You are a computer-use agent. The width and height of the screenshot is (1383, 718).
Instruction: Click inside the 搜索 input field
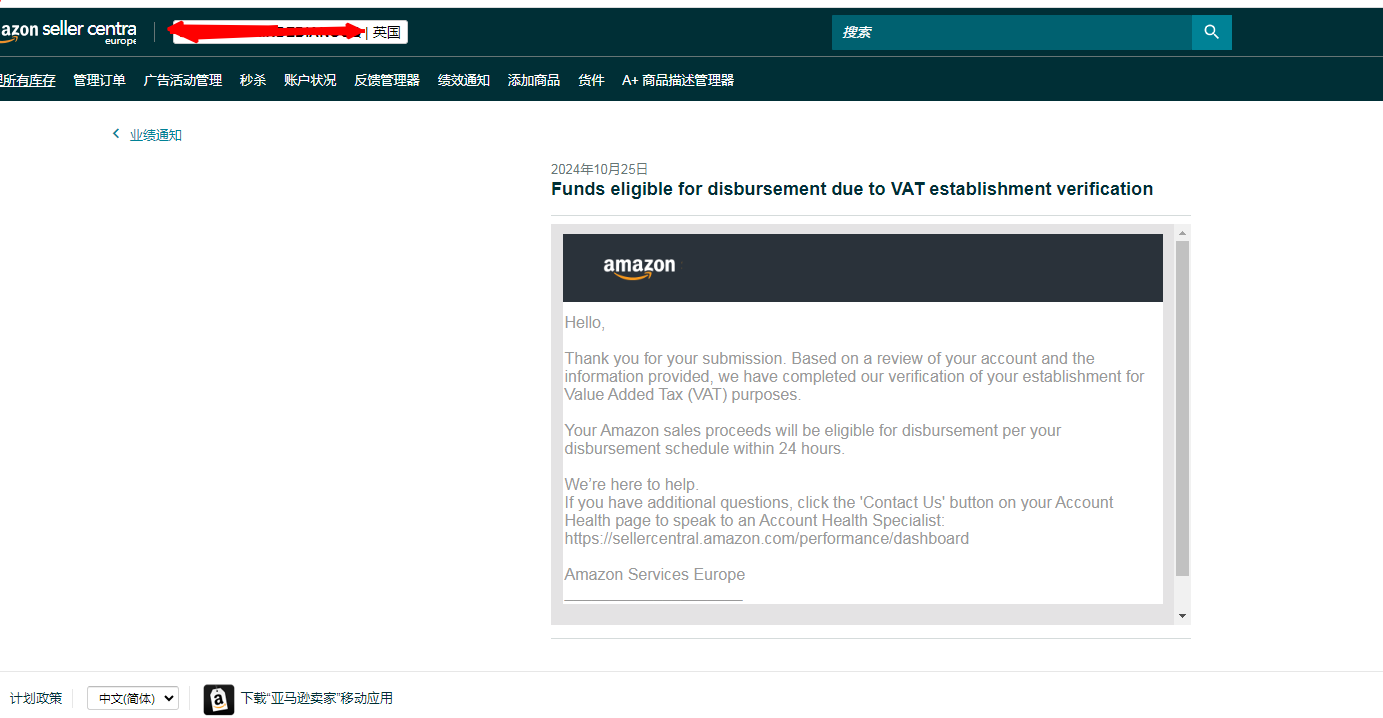tap(1012, 32)
